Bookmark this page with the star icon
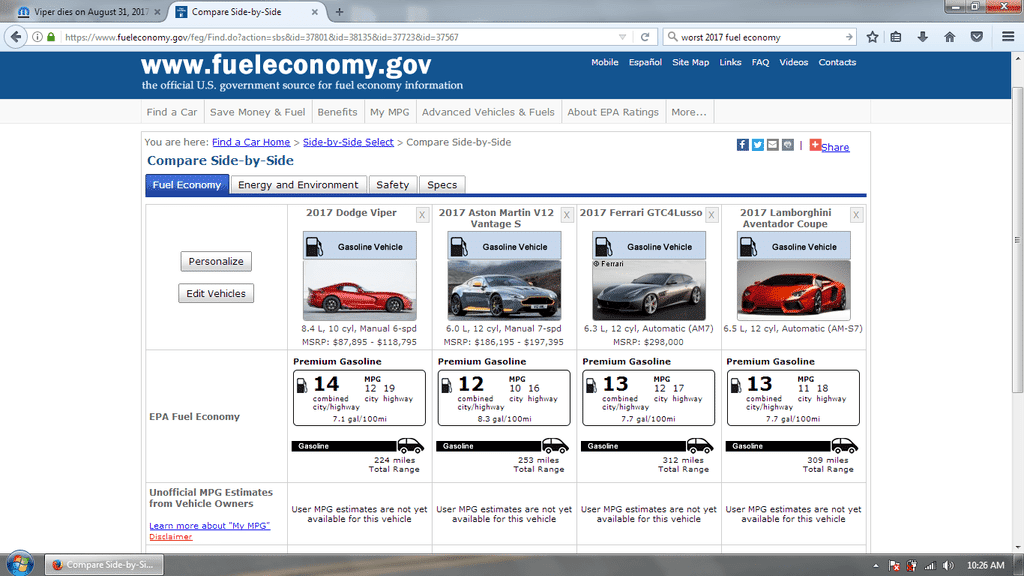This screenshot has height=576, width=1024. pyautogui.click(x=873, y=37)
